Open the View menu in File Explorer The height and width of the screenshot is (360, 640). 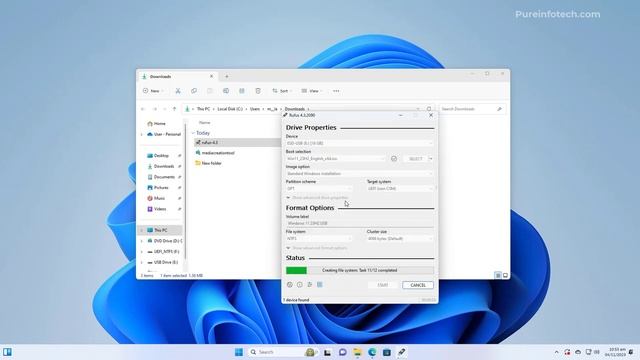311,91
